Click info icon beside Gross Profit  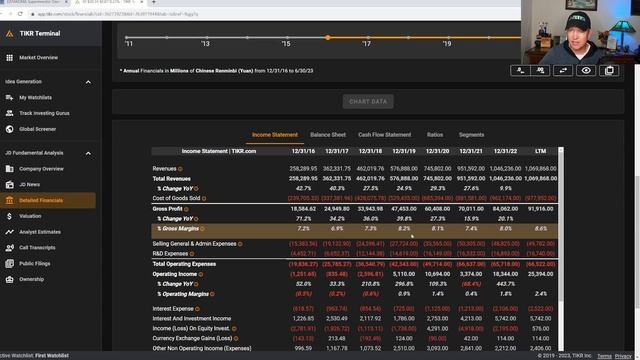pos(186,209)
